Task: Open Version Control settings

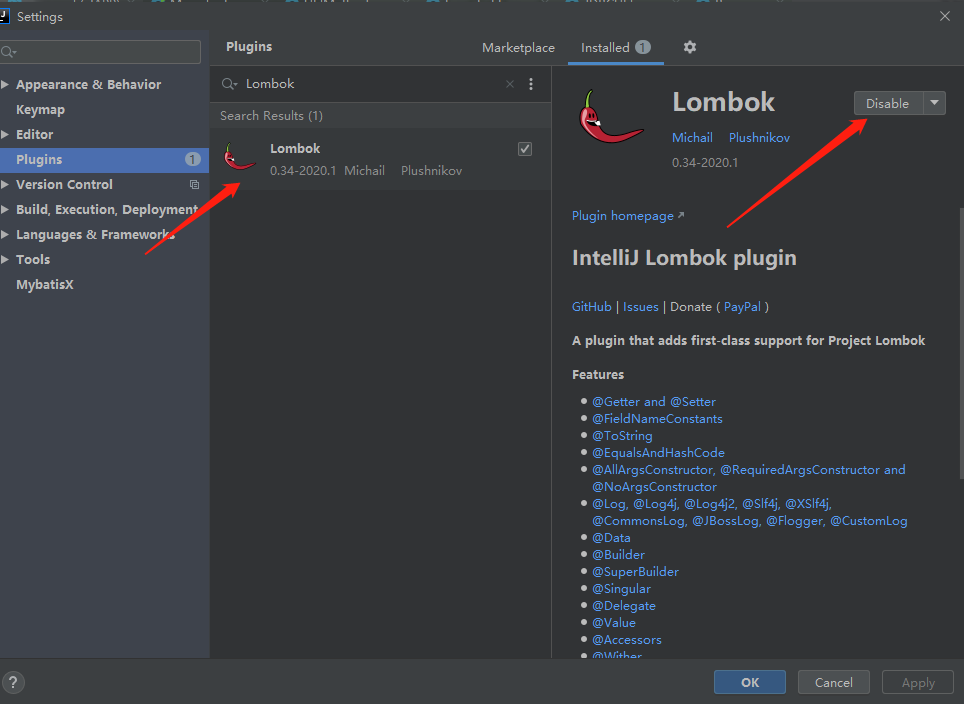Action: tap(65, 184)
